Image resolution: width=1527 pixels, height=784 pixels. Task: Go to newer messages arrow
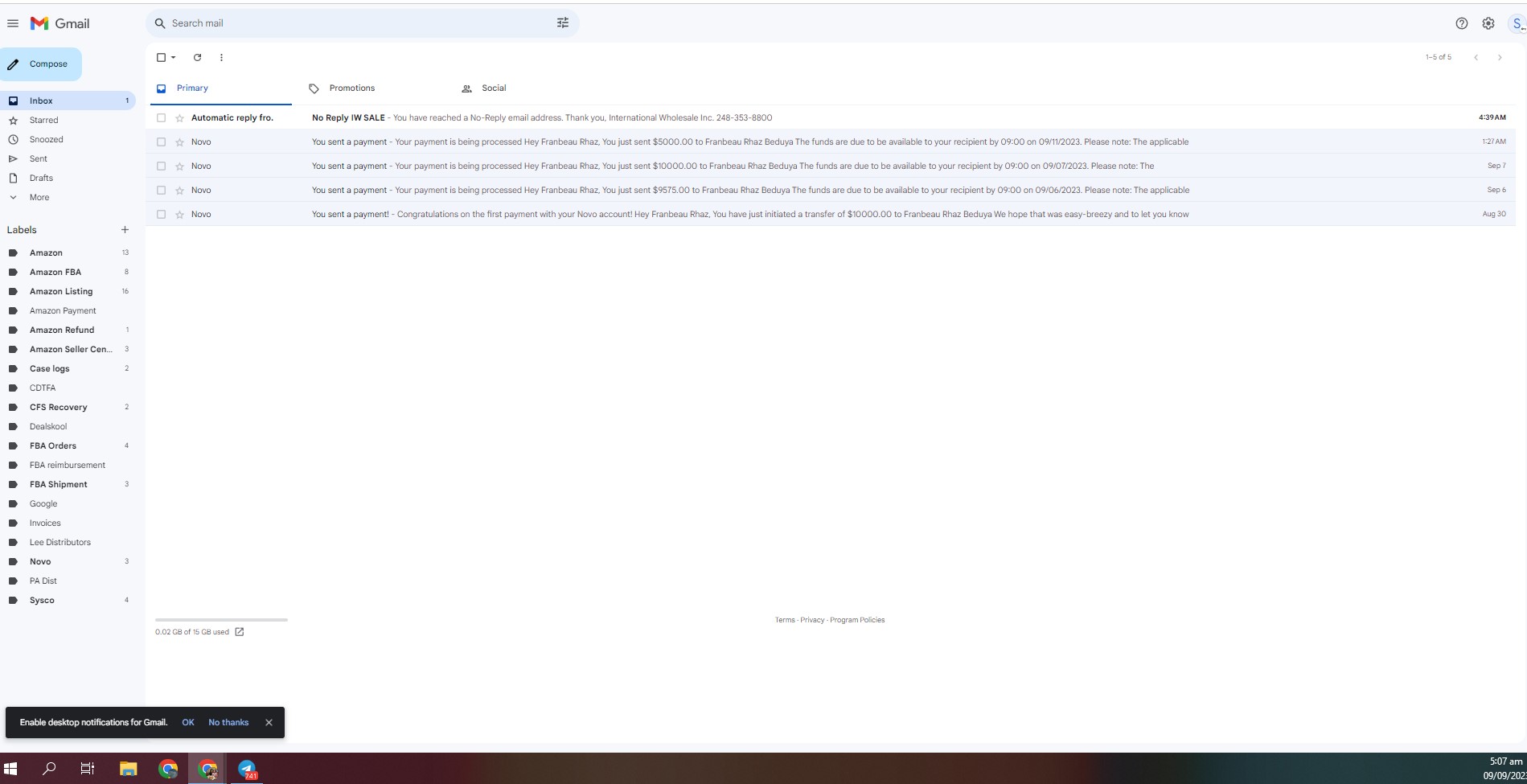(x=1476, y=57)
